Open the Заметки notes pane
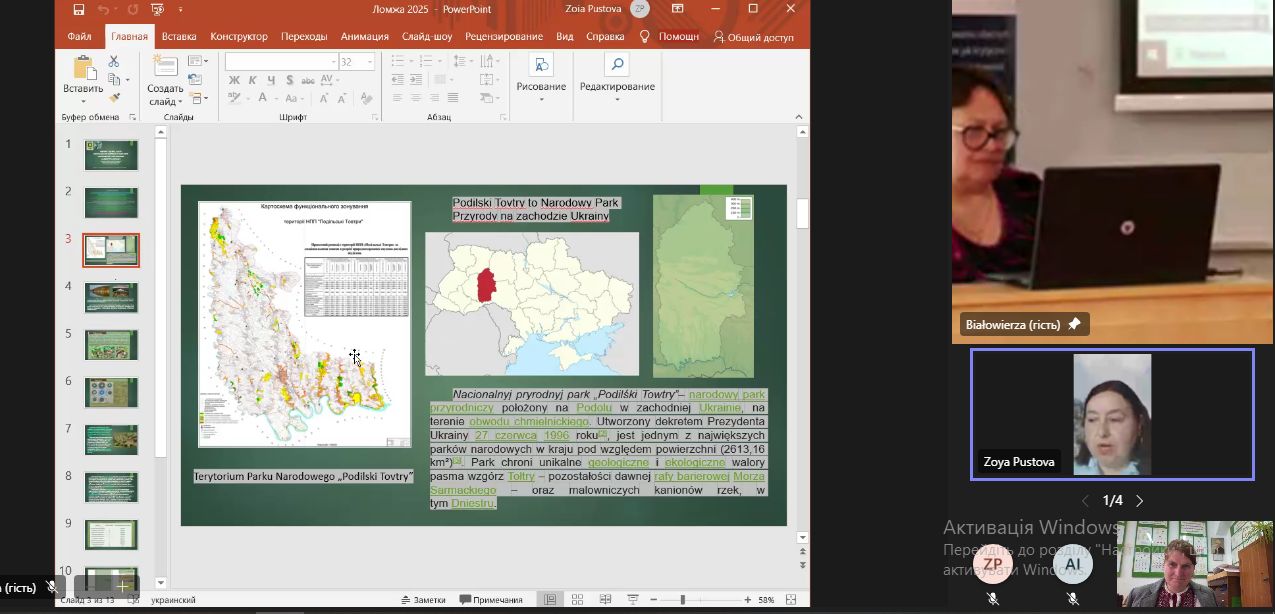Screen dimensions: 1275x614 click(x=423, y=600)
